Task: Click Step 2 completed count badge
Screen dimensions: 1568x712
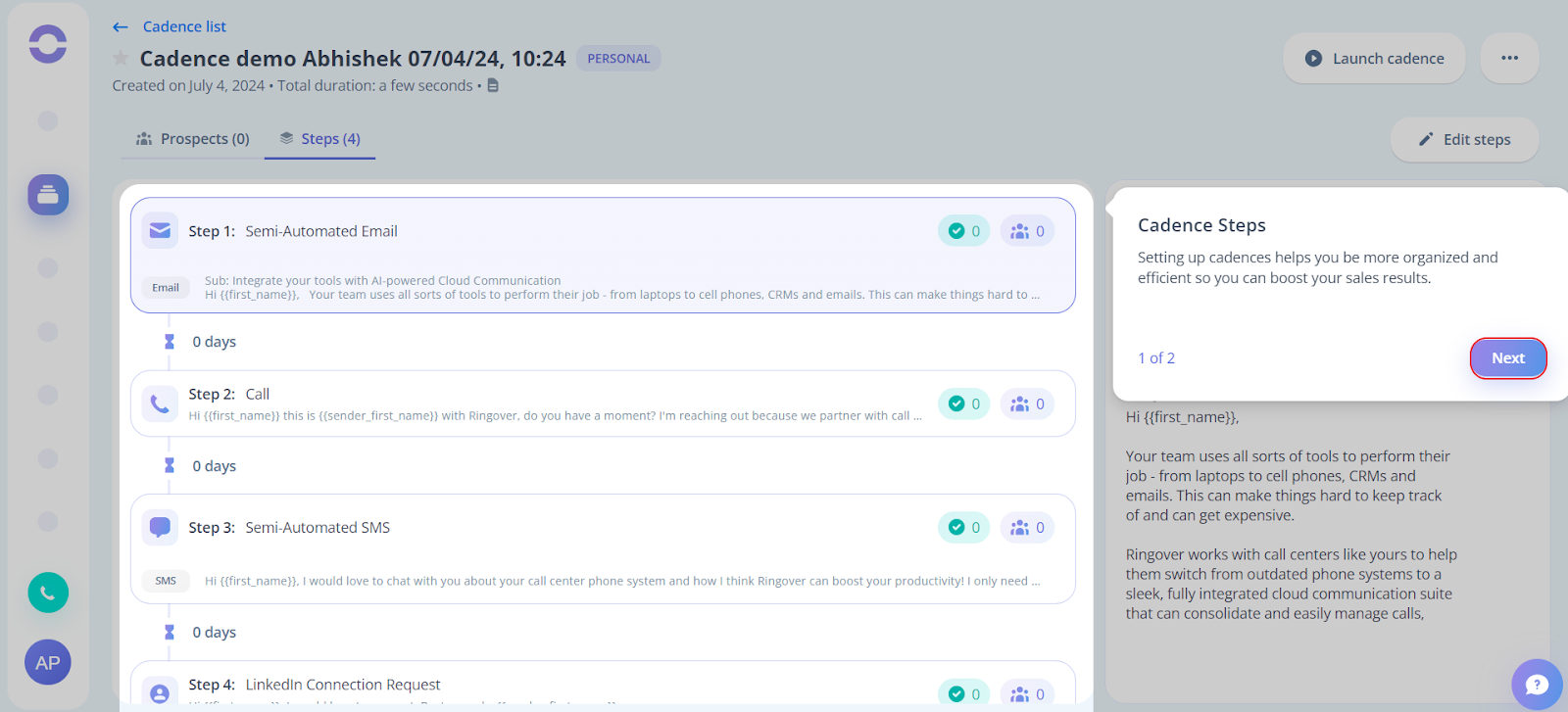Action: coord(963,403)
